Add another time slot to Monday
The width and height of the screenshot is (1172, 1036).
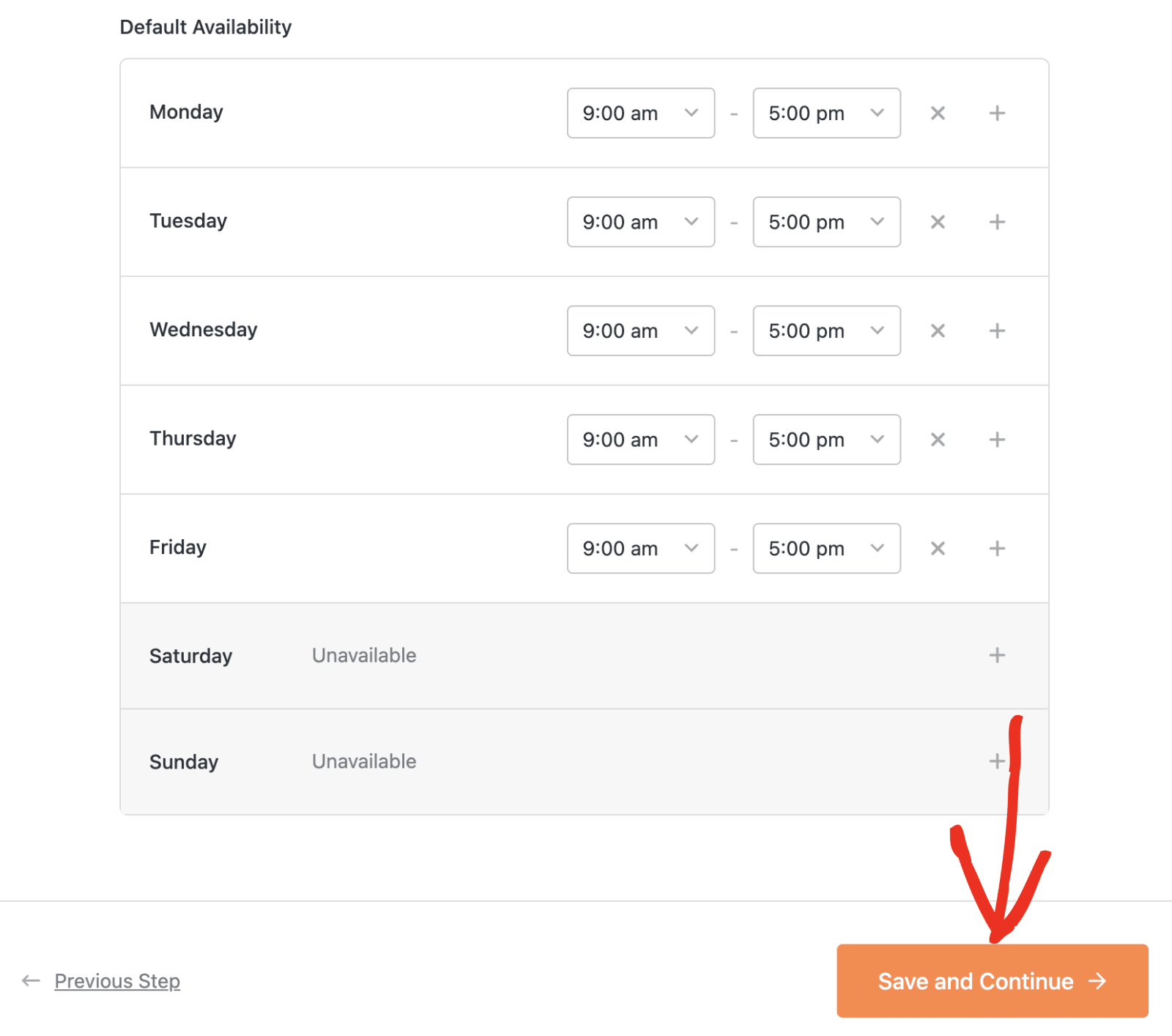(x=997, y=113)
